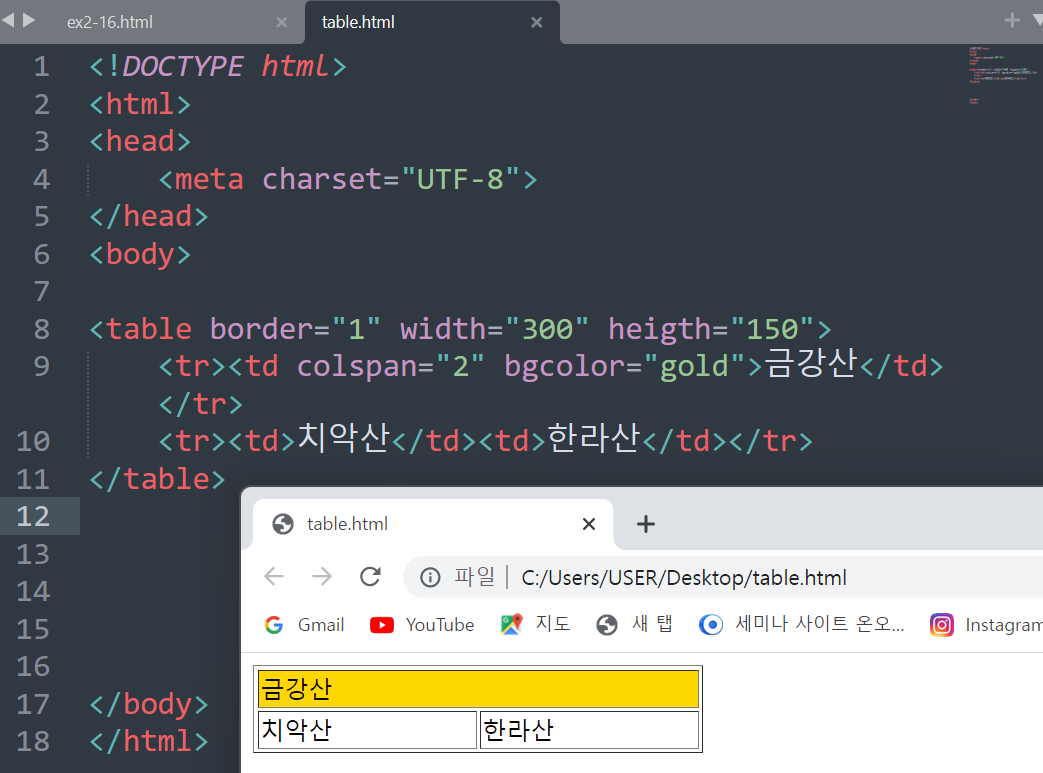
Task: Click the meta charset line
Action: coord(348,179)
